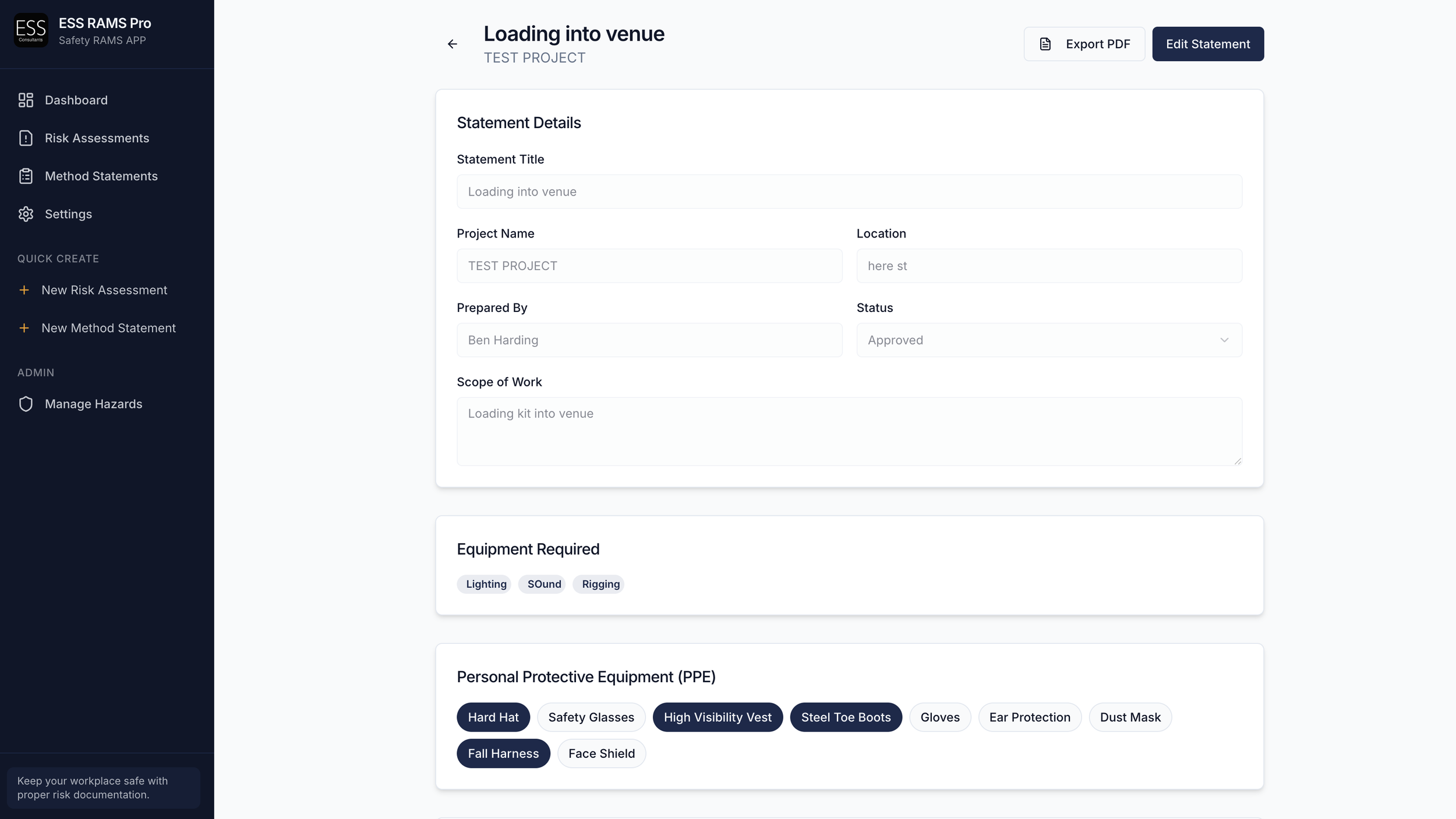Click the back arrow icon
Screen dimensions: 1456x819
(x=452, y=44)
